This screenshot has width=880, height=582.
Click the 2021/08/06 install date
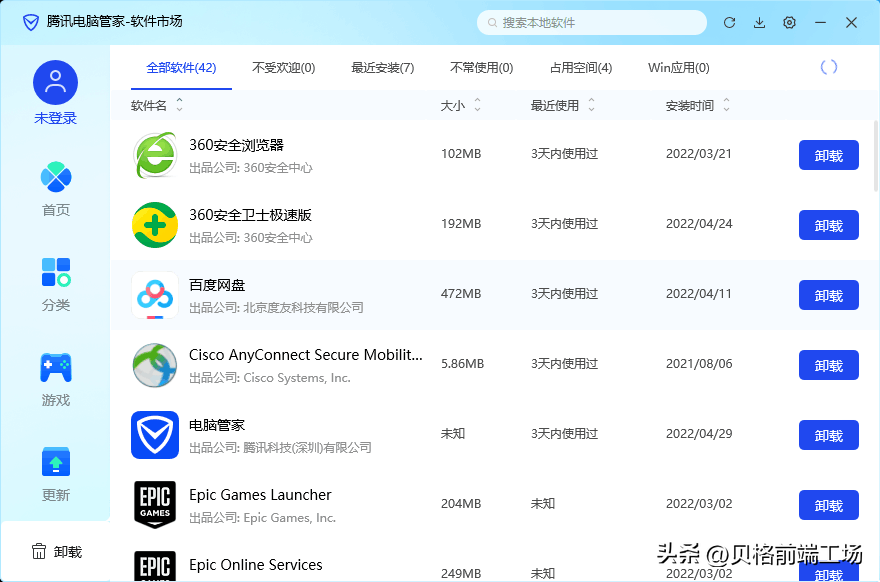(x=699, y=364)
